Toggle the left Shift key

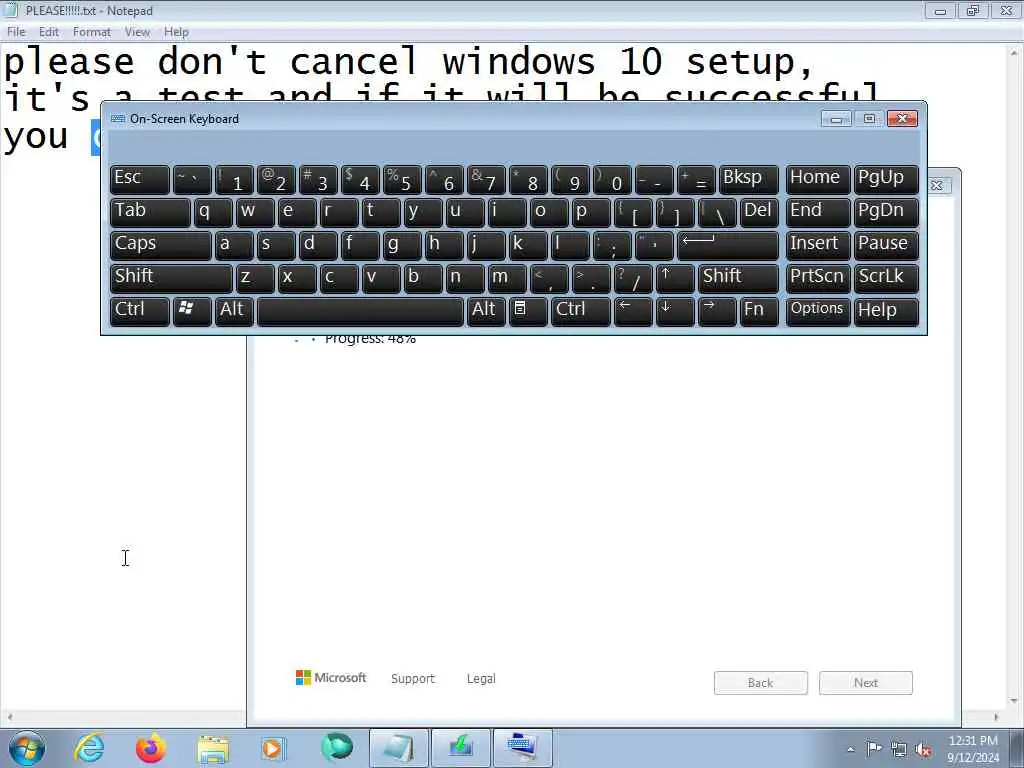click(x=171, y=278)
